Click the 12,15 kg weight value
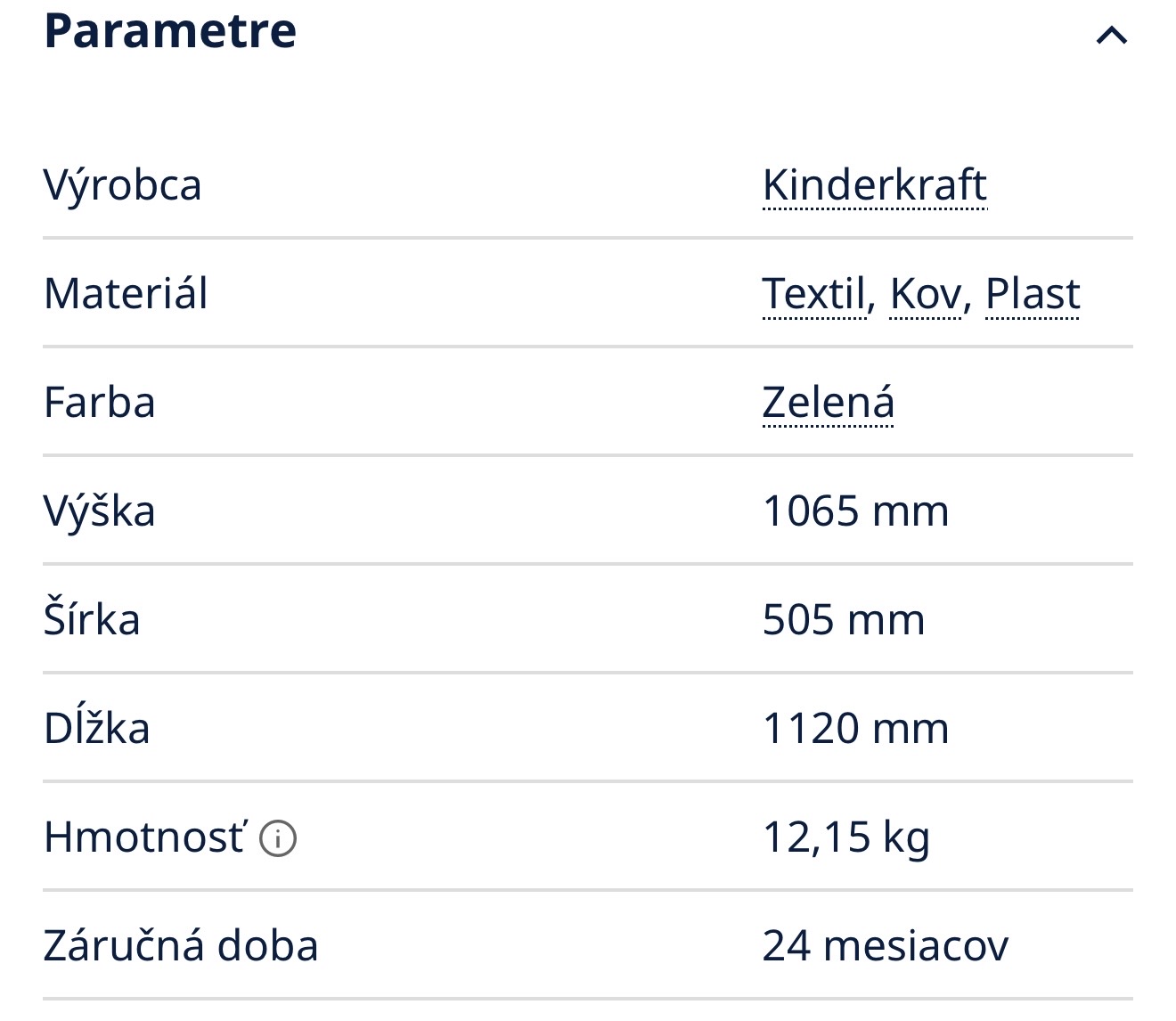The height and width of the screenshot is (1021, 1176). (x=845, y=837)
